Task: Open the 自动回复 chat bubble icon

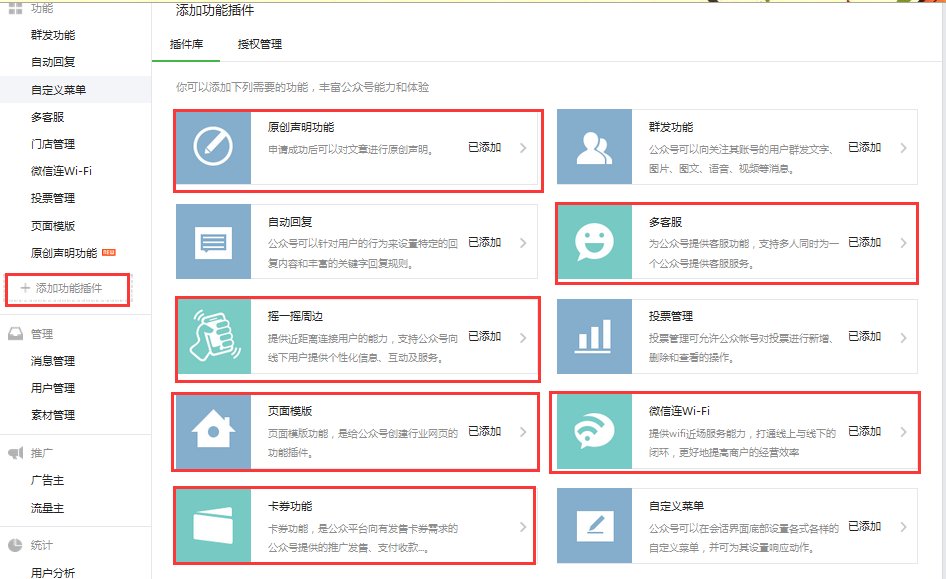Action: [x=212, y=242]
